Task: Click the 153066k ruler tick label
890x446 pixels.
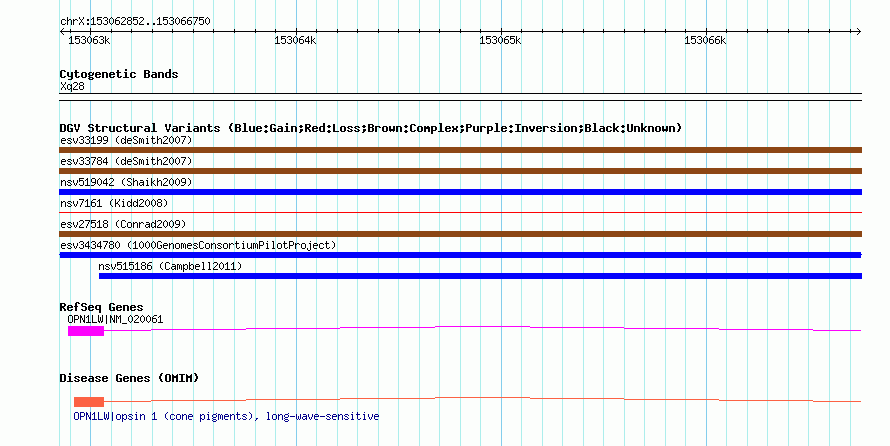Action: (x=705, y=41)
